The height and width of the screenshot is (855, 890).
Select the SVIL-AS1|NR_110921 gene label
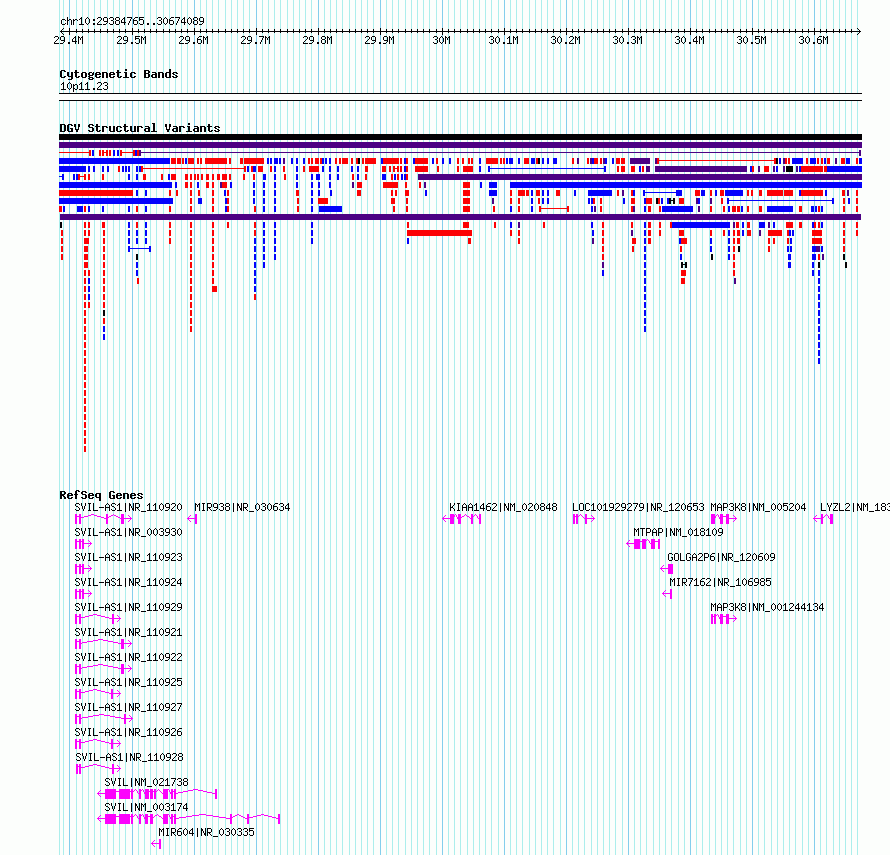pos(128,632)
